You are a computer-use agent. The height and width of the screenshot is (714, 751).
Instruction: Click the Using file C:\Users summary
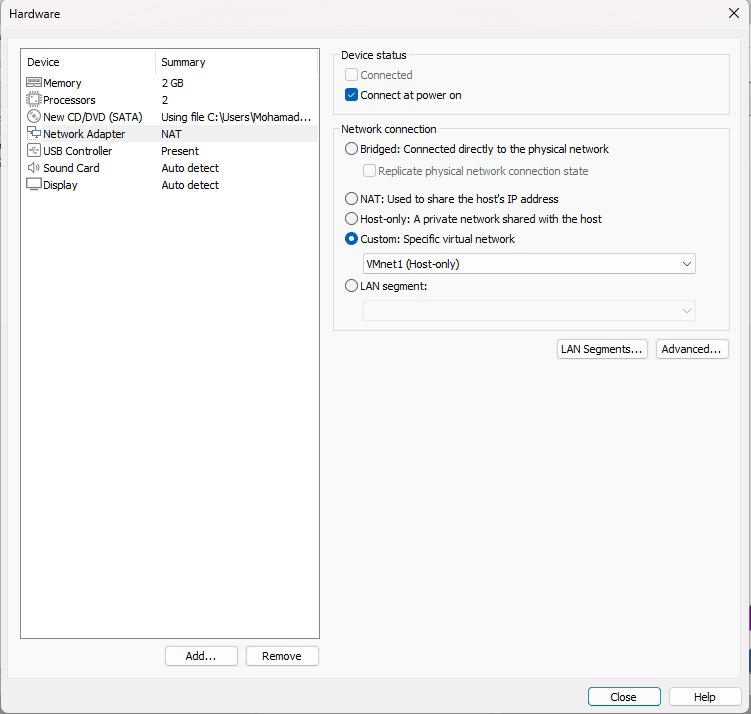pos(236,117)
